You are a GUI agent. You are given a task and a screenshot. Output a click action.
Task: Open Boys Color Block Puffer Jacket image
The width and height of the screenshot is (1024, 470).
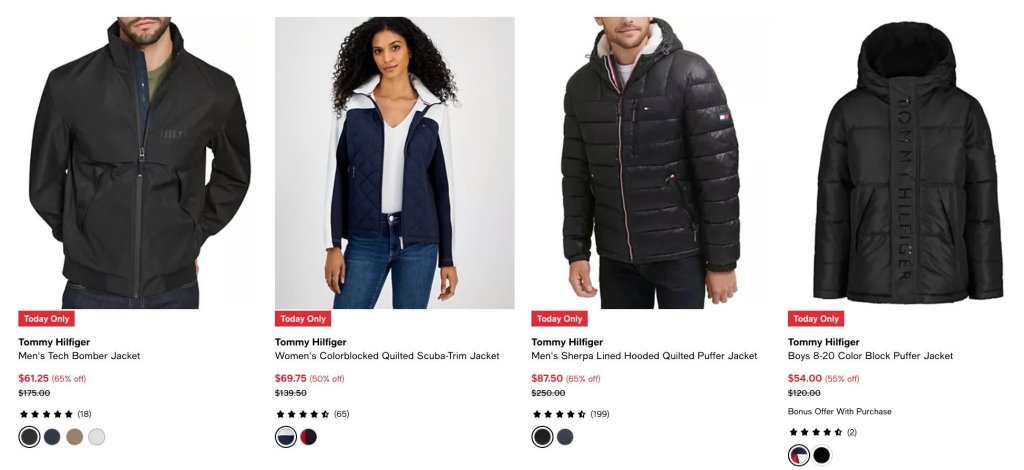point(908,163)
